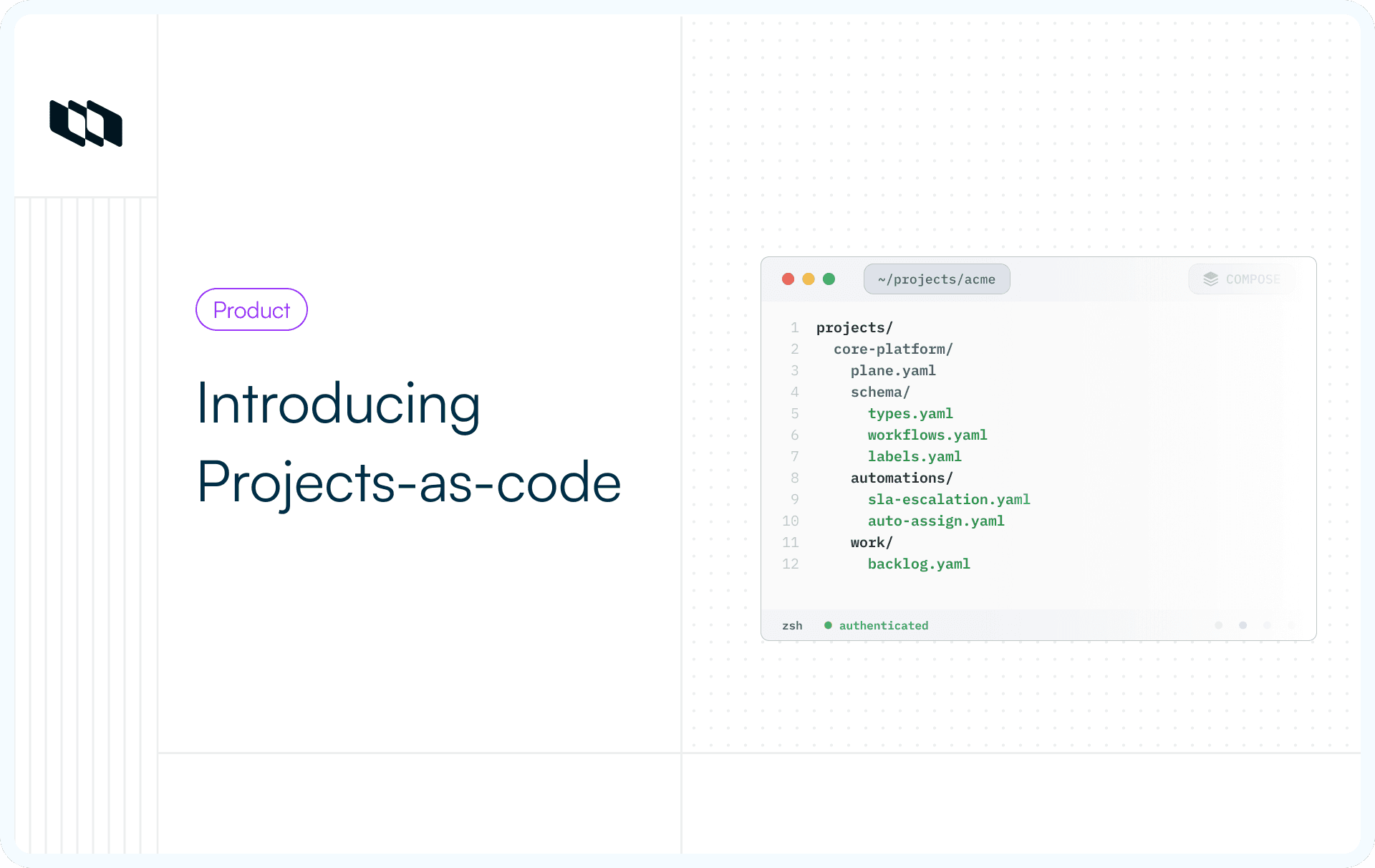This screenshot has height=868, width=1375.
Task: Click the red traffic-light control
Action: click(x=788, y=279)
